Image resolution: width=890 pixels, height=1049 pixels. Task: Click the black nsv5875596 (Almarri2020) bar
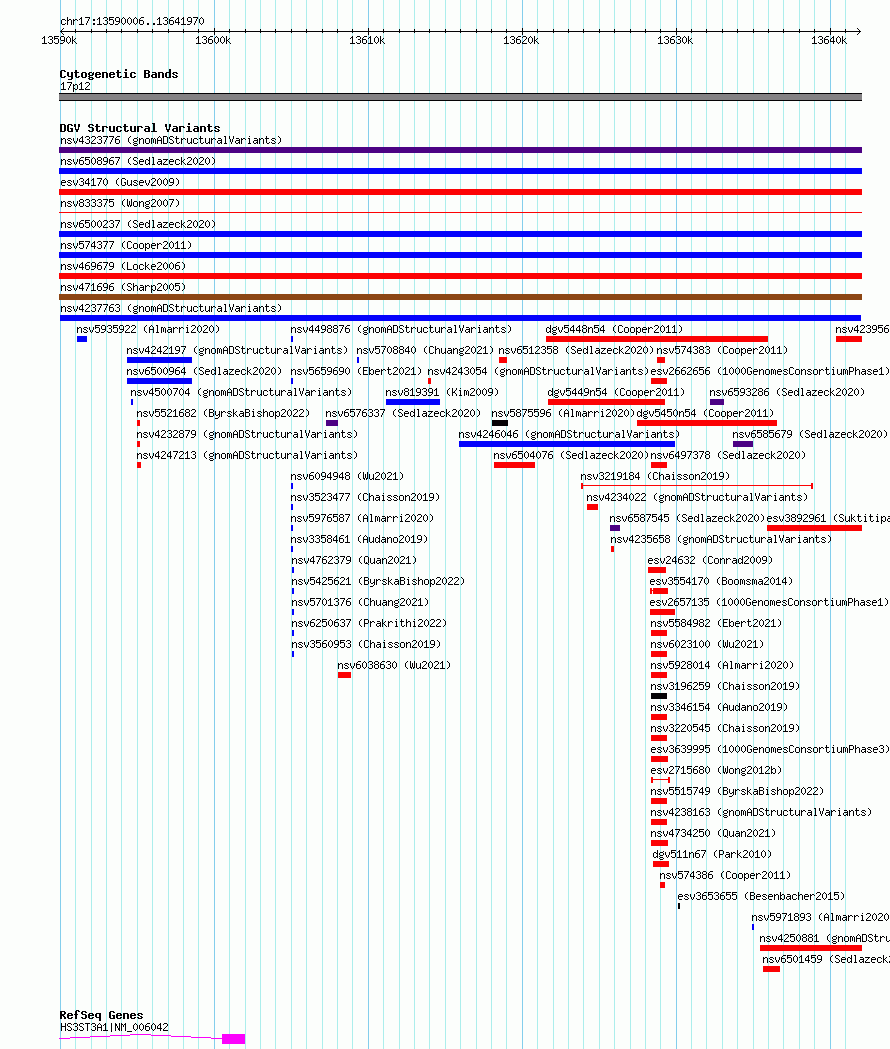[x=500, y=423]
